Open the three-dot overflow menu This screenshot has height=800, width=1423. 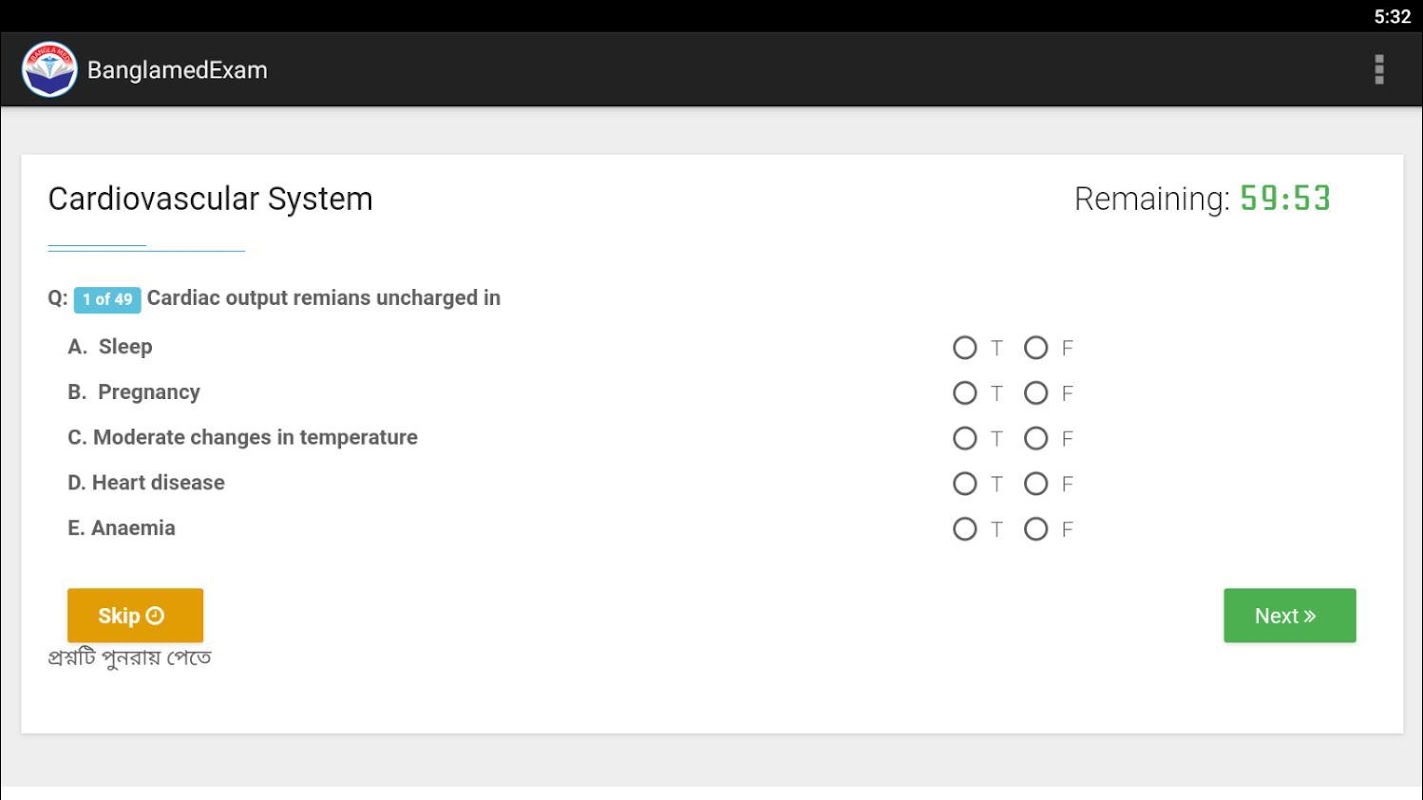point(1379,70)
